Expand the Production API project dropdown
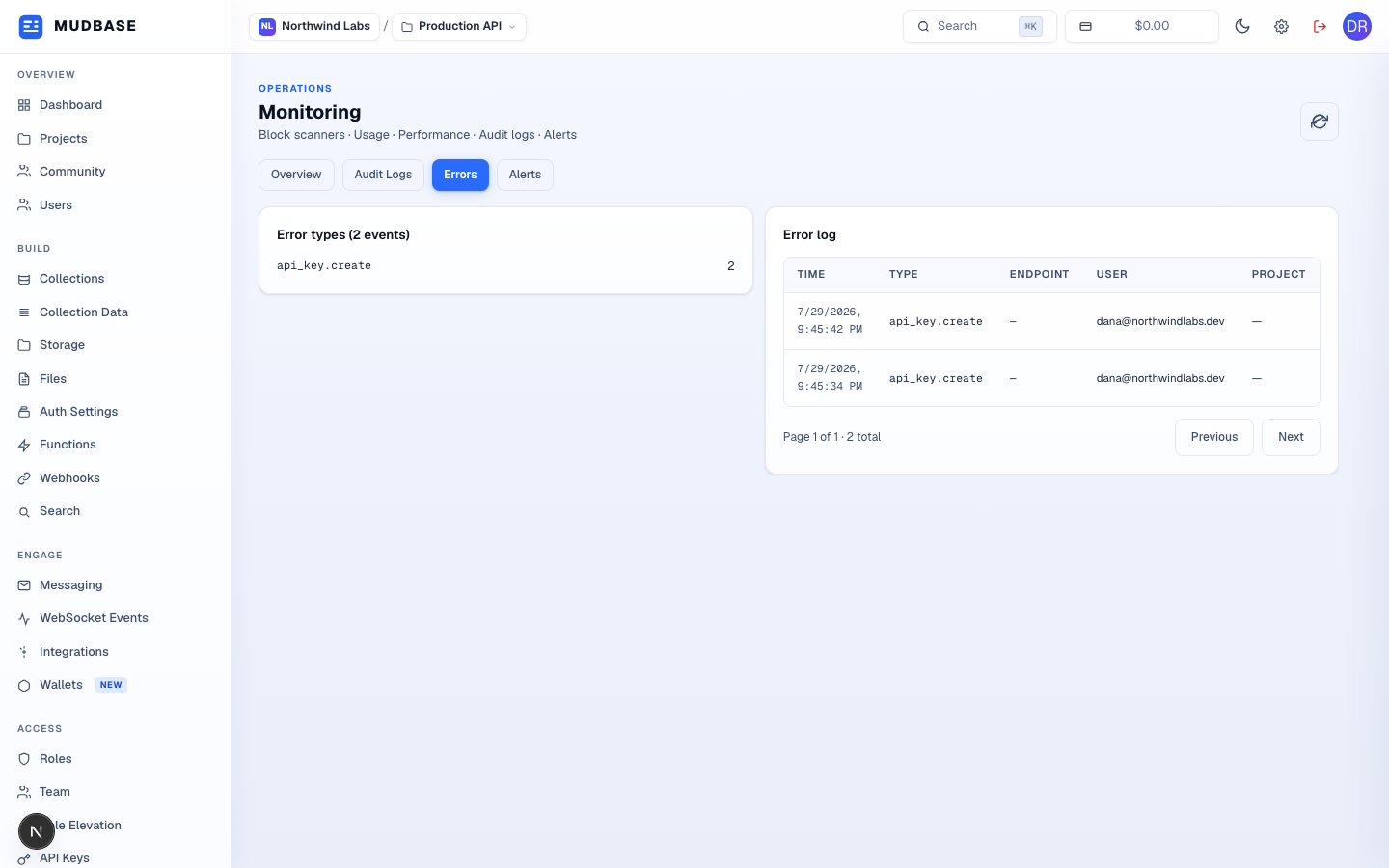The width and height of the screenshot is (1389, 868). pos(459,26)
